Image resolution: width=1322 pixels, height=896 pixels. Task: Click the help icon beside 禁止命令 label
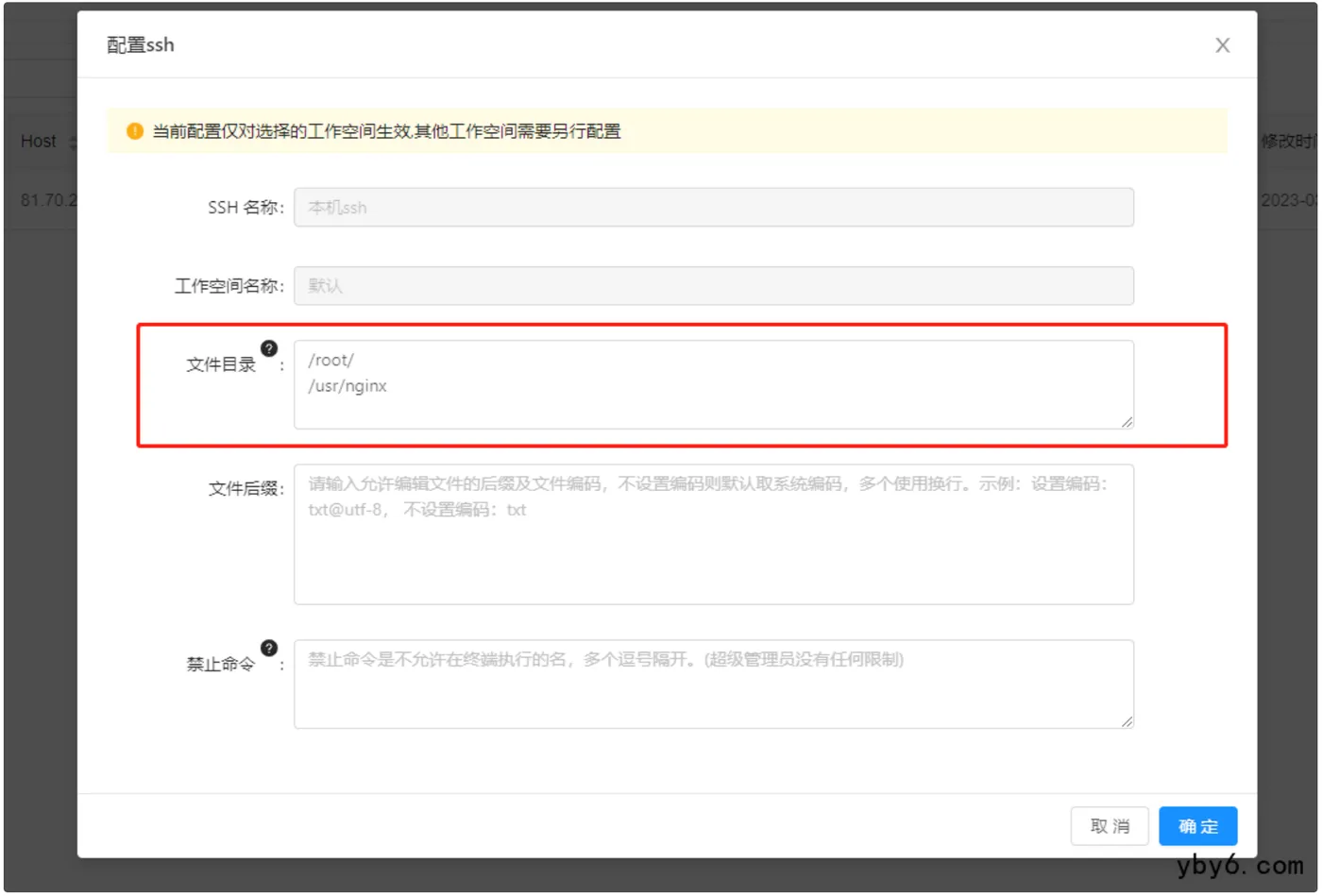tap(271, 648)
